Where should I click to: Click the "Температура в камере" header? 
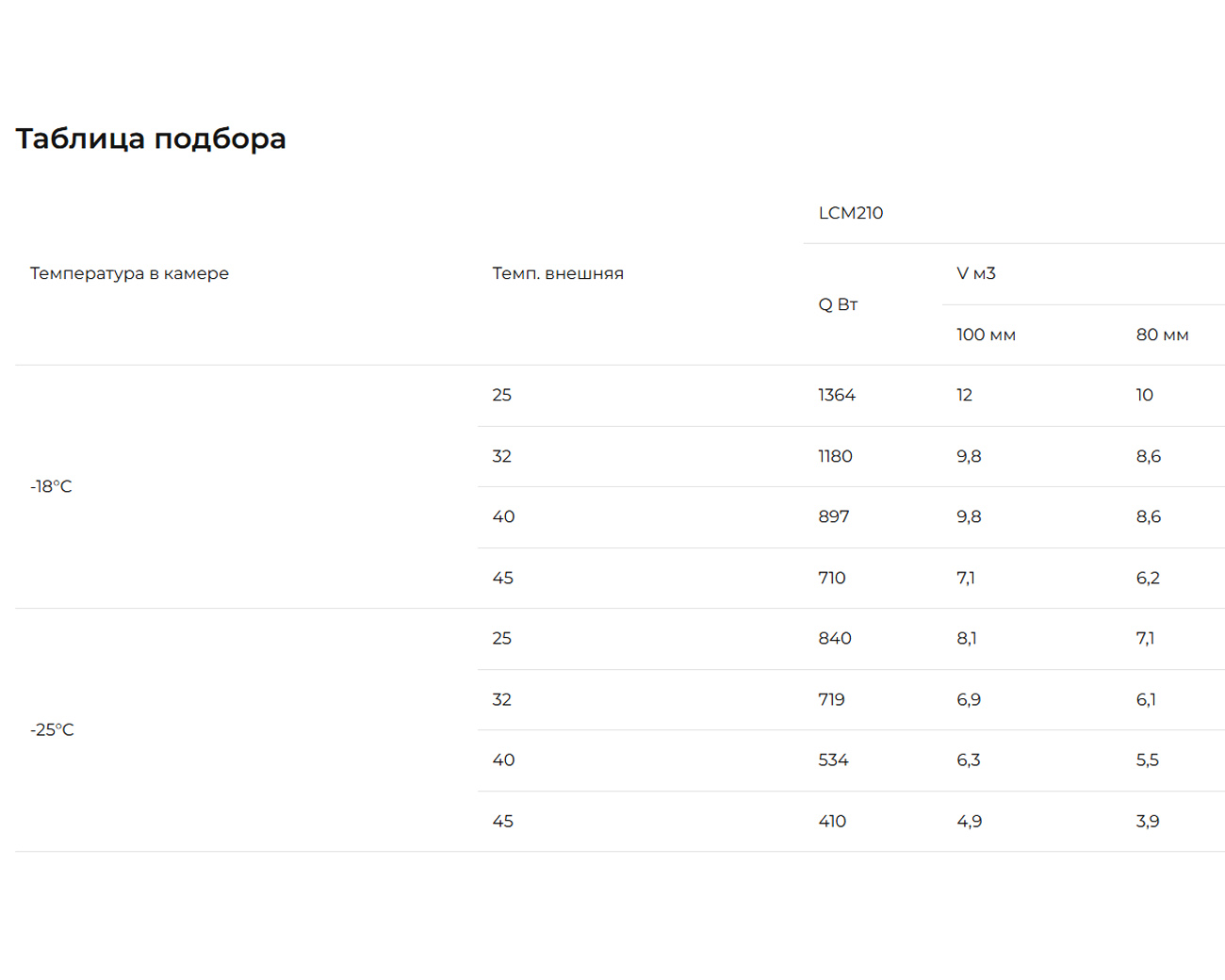click(x=129, y=273)
